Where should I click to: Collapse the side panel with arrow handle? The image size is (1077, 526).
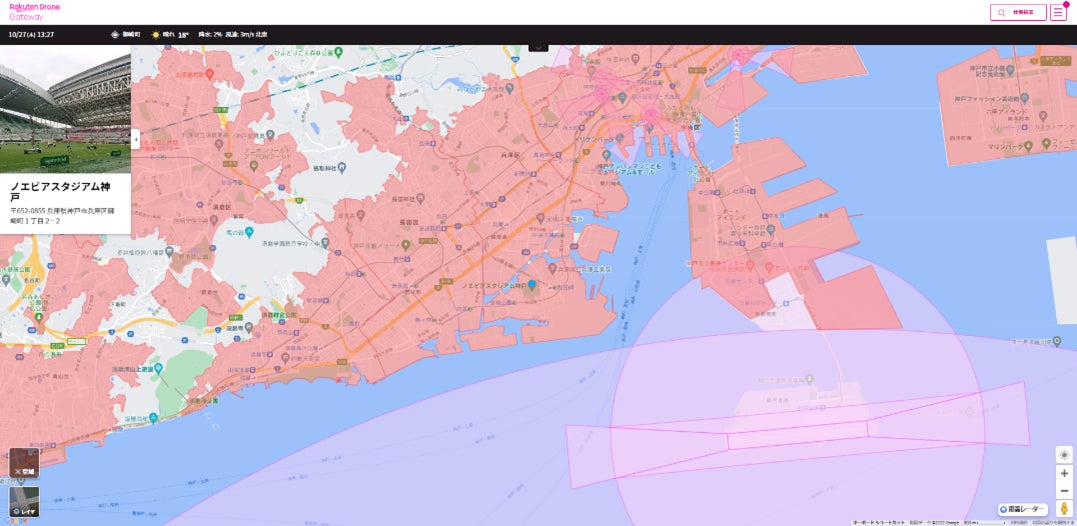pos(135,139)
